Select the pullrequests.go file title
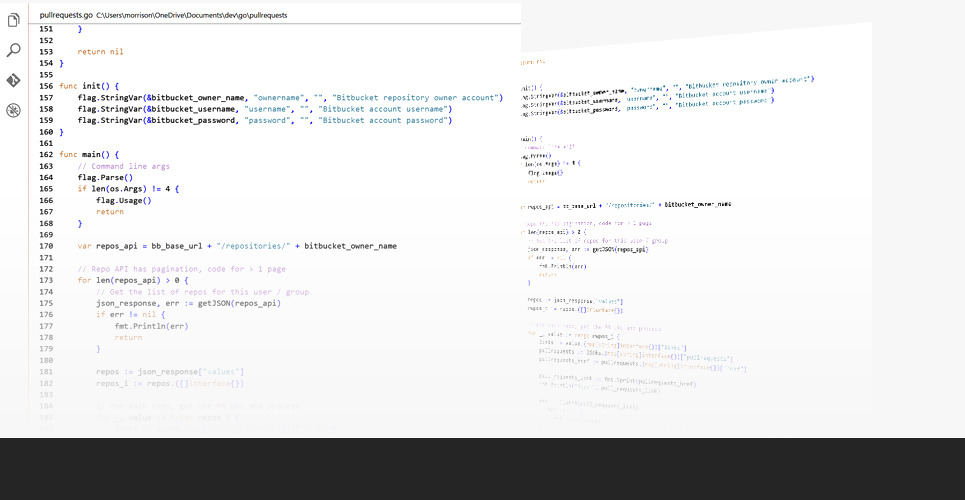The image size is (965, 500). tap(65, 17)
